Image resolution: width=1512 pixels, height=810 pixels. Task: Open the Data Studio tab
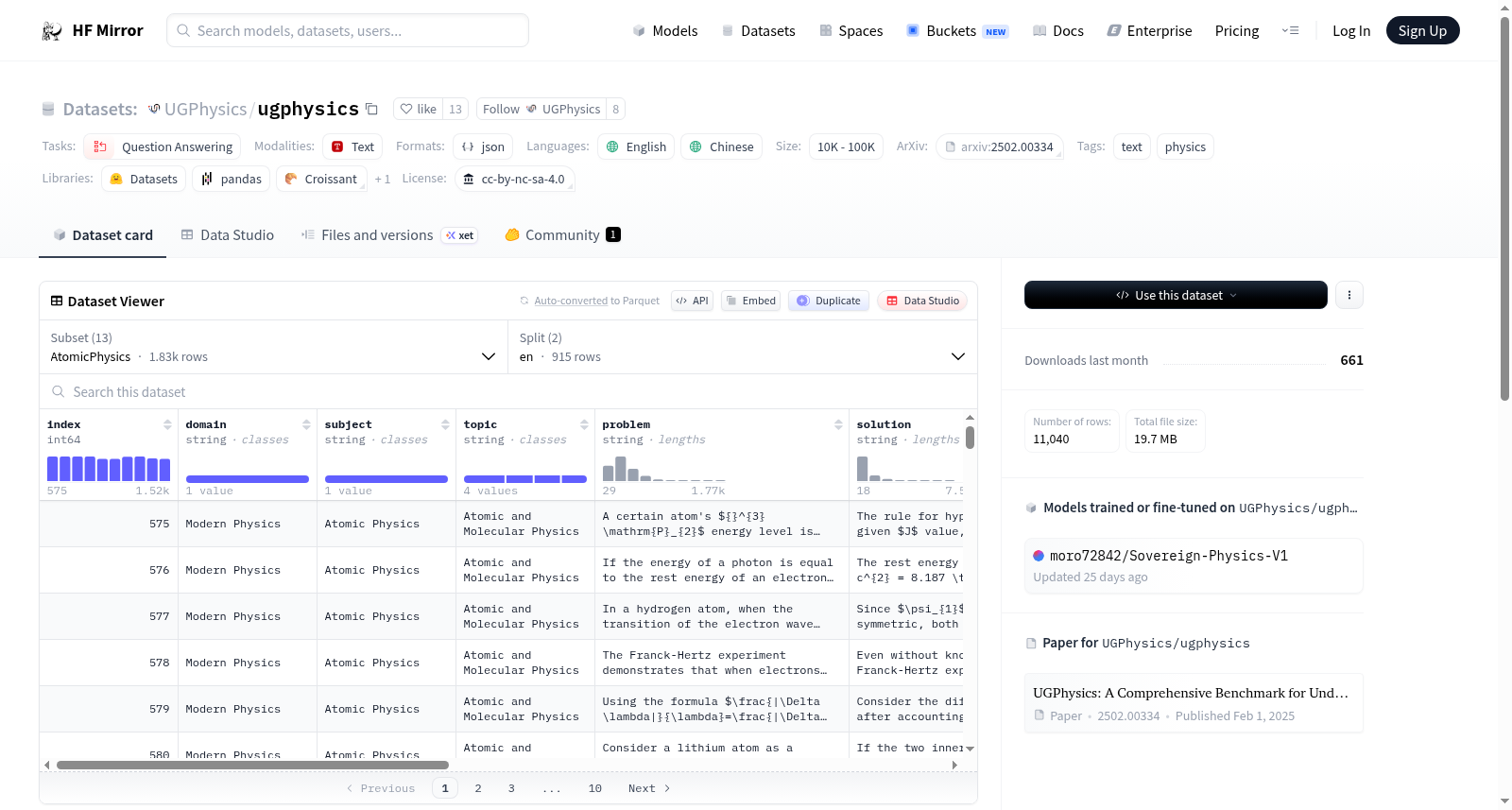[228, 235]
